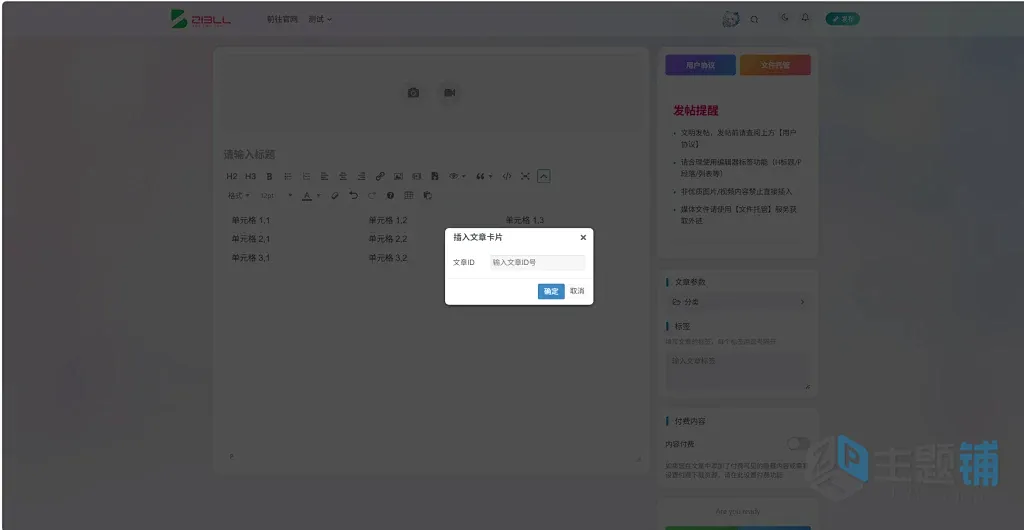Toggle bold formatting in editor toolbar

(x=269, y=176)
